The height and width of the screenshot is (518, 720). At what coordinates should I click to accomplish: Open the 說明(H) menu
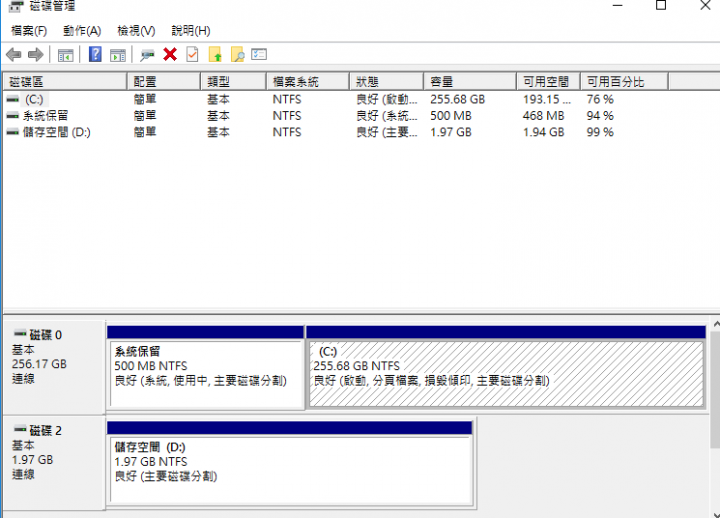191,31
